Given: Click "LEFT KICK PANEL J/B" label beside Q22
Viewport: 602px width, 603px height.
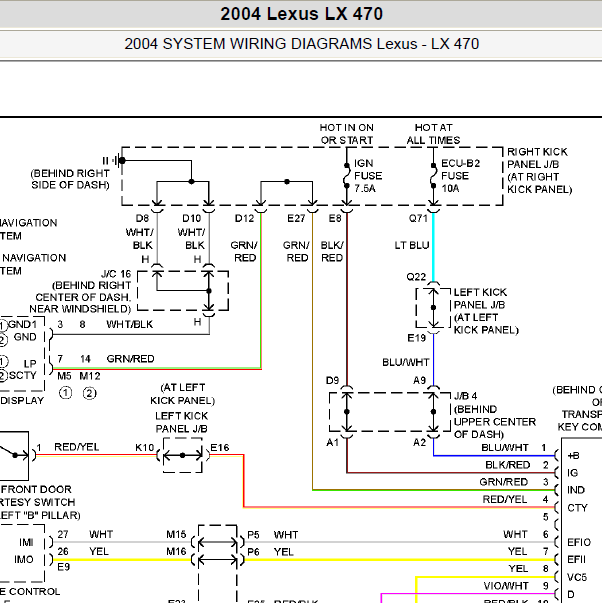Looking at the screenshot, I should tap(480, 298).
